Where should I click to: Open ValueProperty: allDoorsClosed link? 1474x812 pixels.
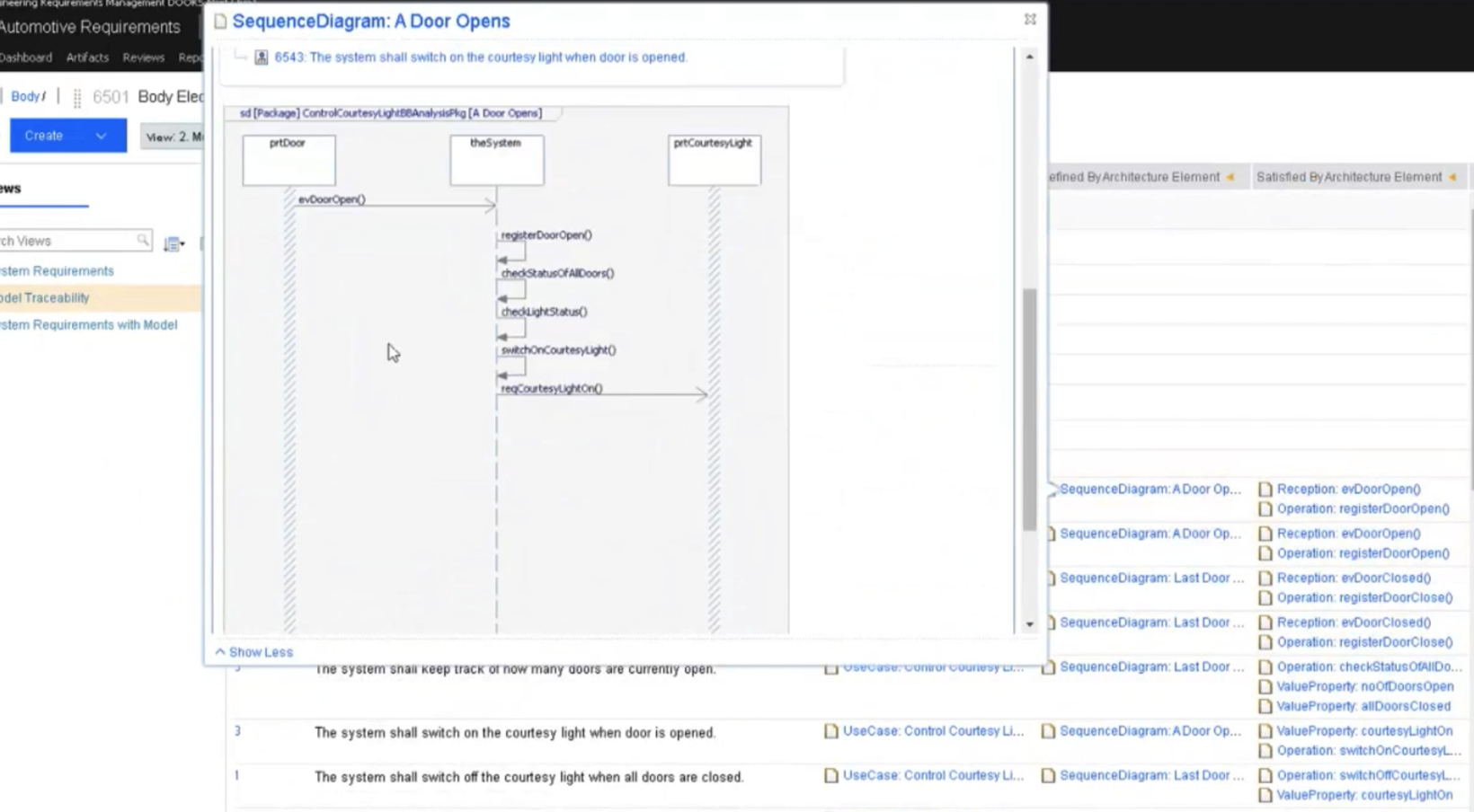(x=1363, y=706)
